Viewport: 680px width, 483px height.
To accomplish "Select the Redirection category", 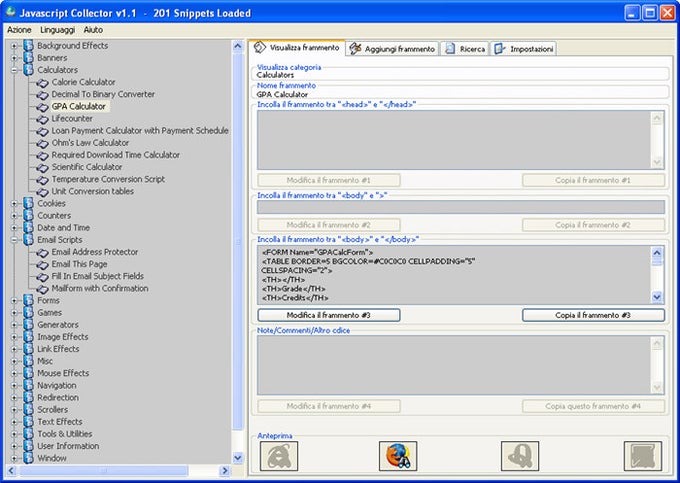I will [58, 398].
